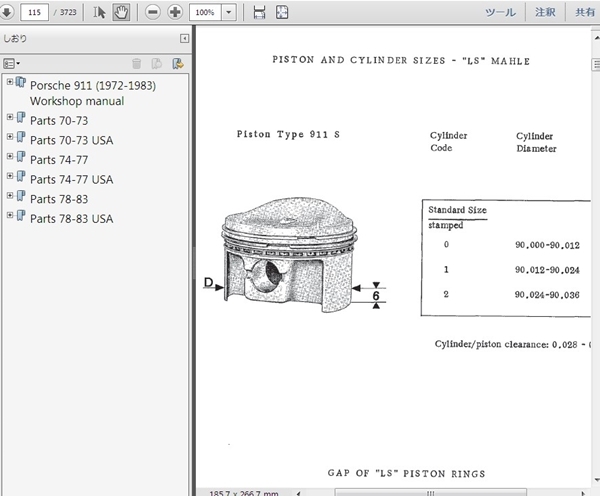Jump to Parts 78-83 USA bookmark

pos(72,219)
